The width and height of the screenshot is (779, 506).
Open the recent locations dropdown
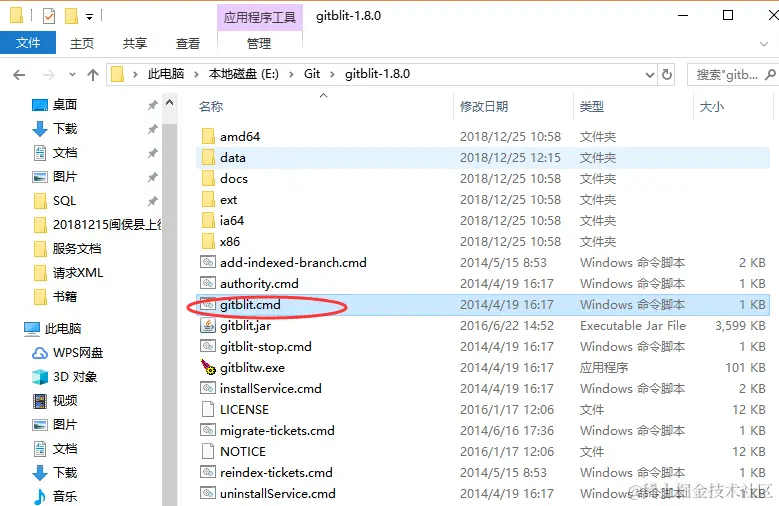click(73, 75)
